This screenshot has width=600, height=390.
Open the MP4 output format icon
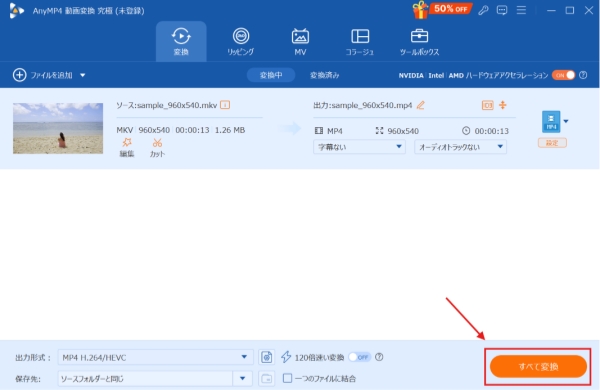pyautogui.click(x=551, y=122)
